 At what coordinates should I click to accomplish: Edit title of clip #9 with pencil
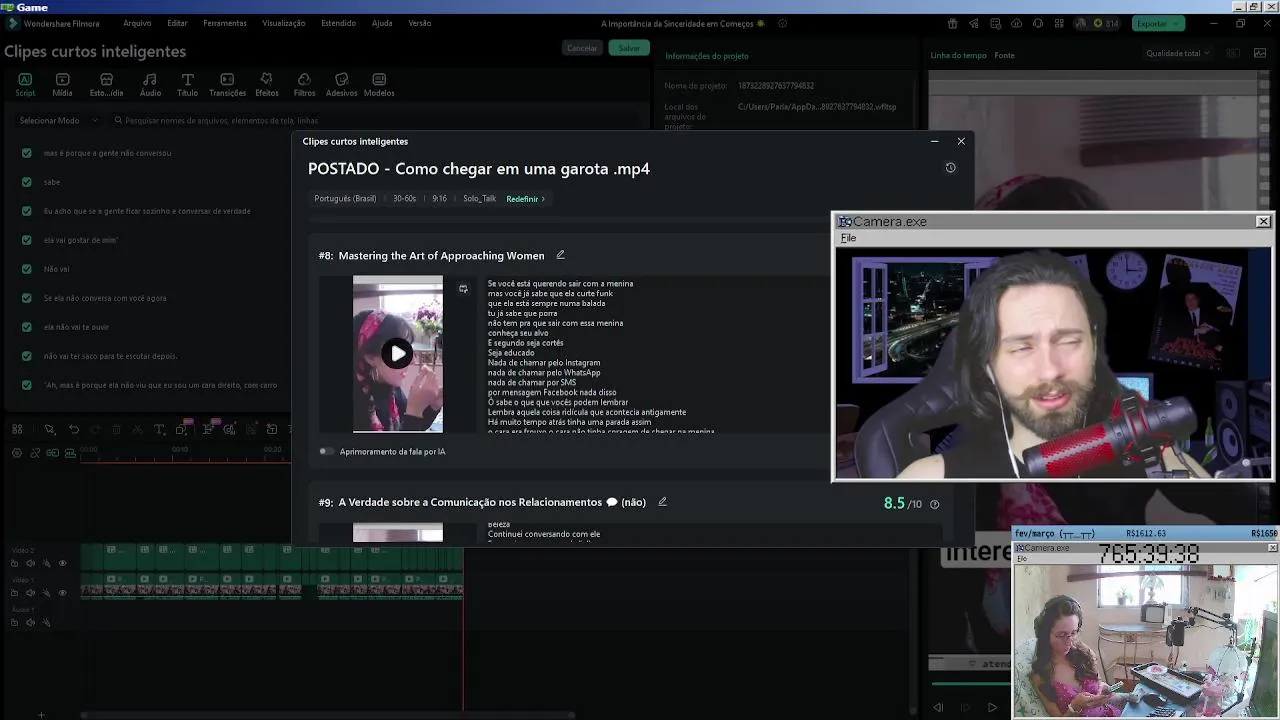(x=662, y=502)
